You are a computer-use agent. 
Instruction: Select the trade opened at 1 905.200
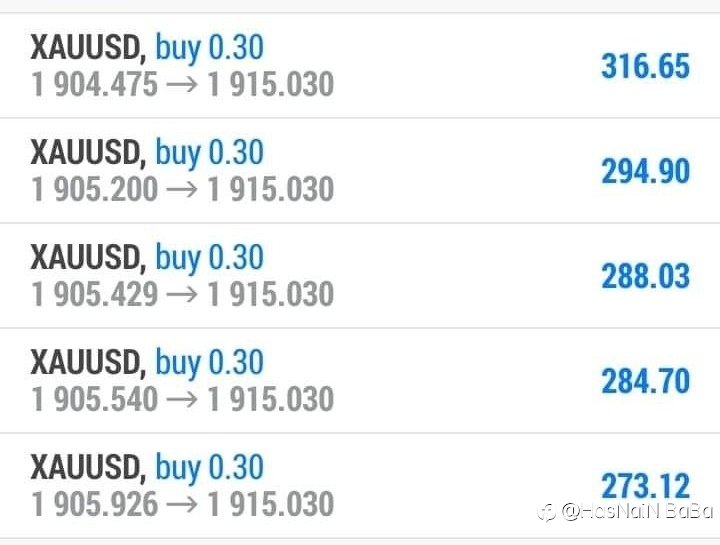coord(360,171)
